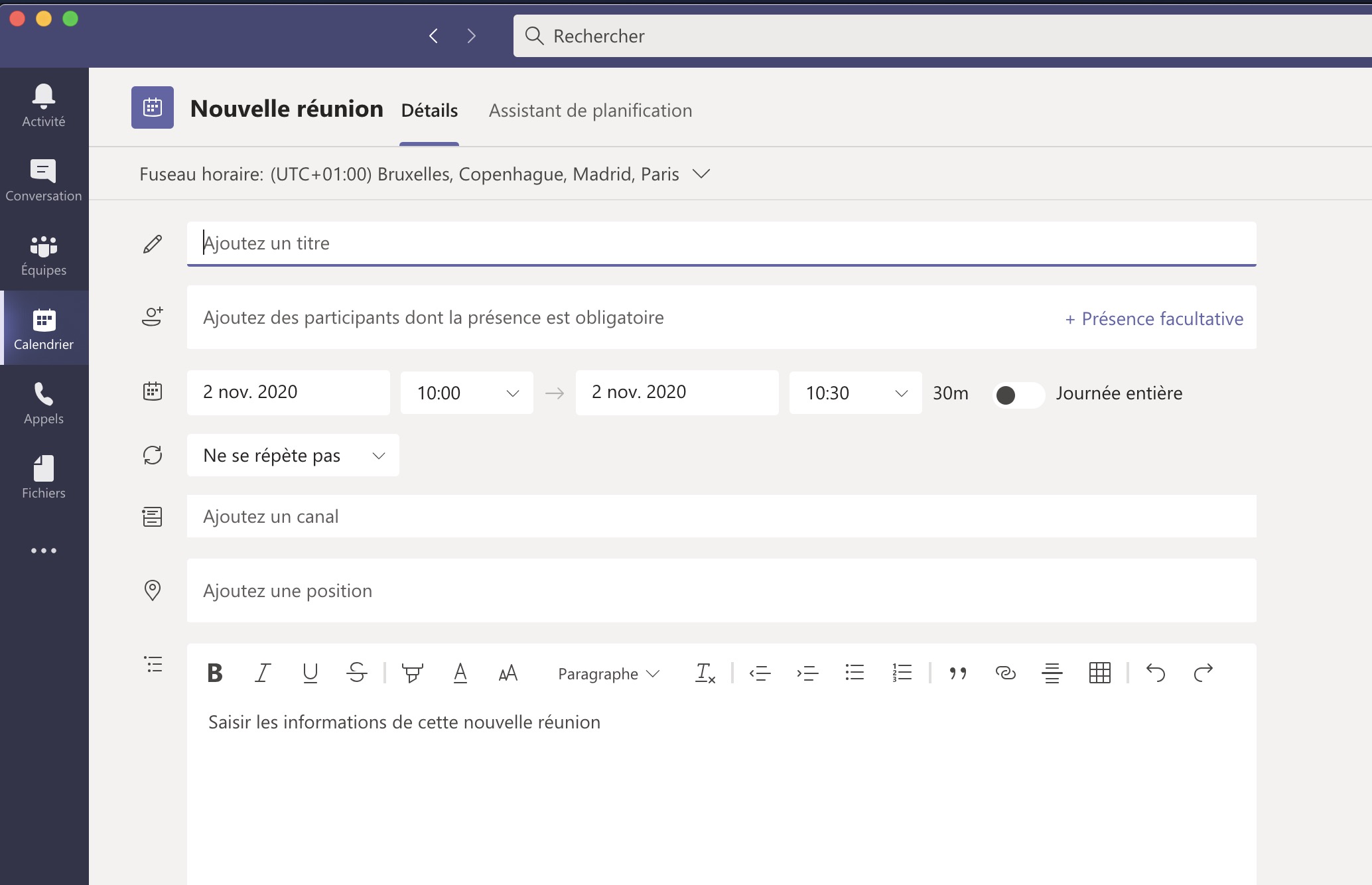Click the Ajoutez un titre field

coord(720,243)
